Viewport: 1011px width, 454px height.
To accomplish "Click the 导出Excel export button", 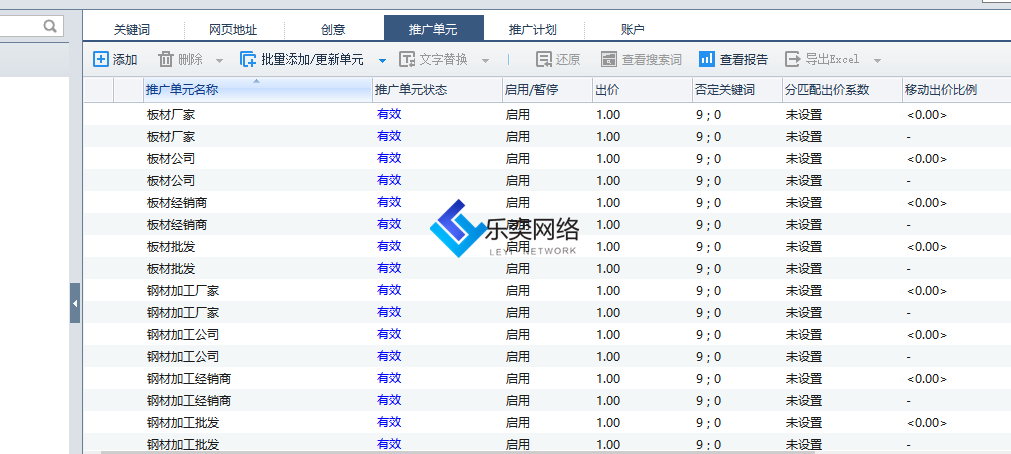I will click(822, 59).
